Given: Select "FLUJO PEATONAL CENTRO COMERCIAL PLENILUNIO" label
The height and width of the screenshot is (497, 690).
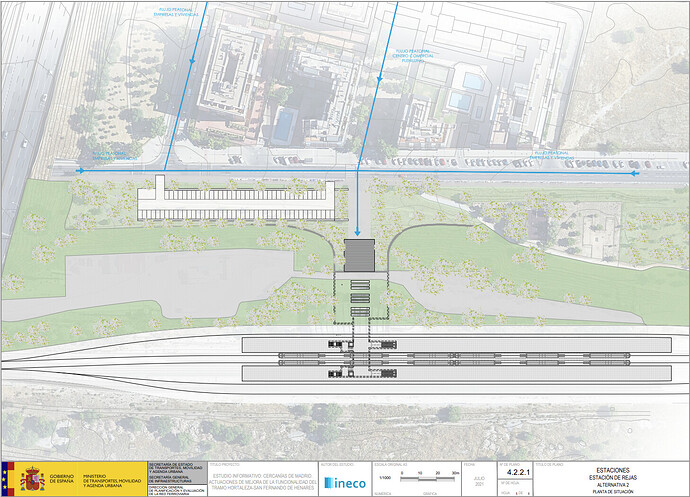Looking at the screenshot, I should click(413, 56).
